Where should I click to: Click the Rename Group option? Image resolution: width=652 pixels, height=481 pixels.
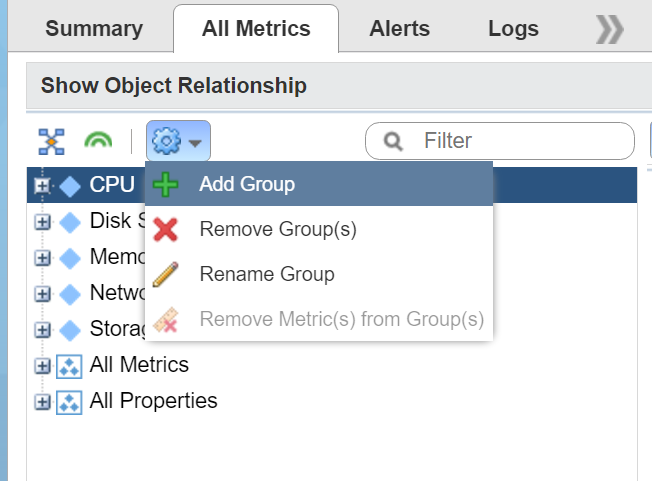(x=266, y=274)
